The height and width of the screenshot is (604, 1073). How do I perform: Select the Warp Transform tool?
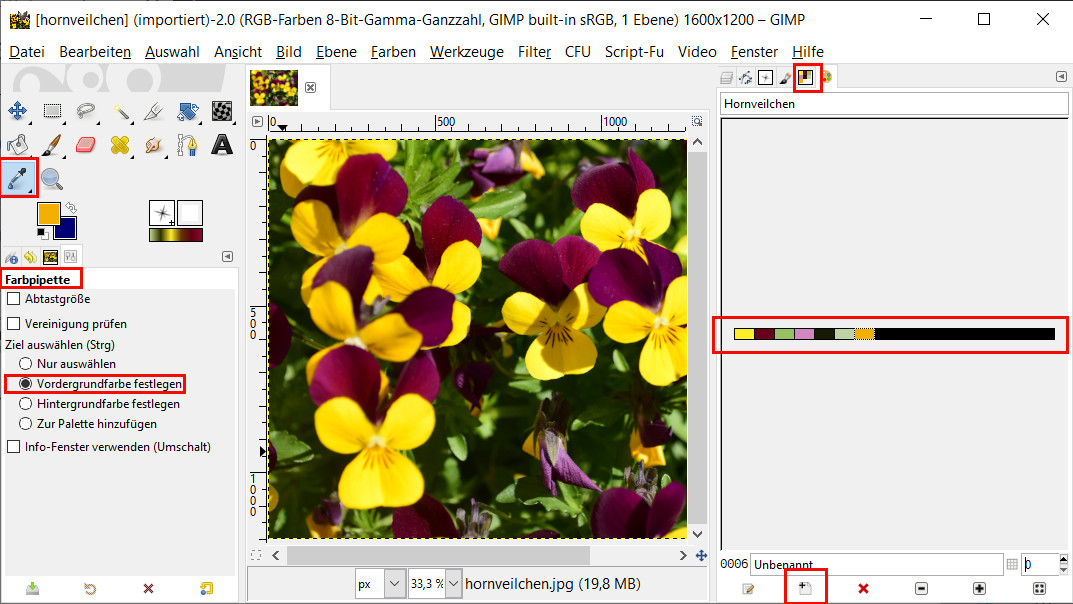point(222,111)
